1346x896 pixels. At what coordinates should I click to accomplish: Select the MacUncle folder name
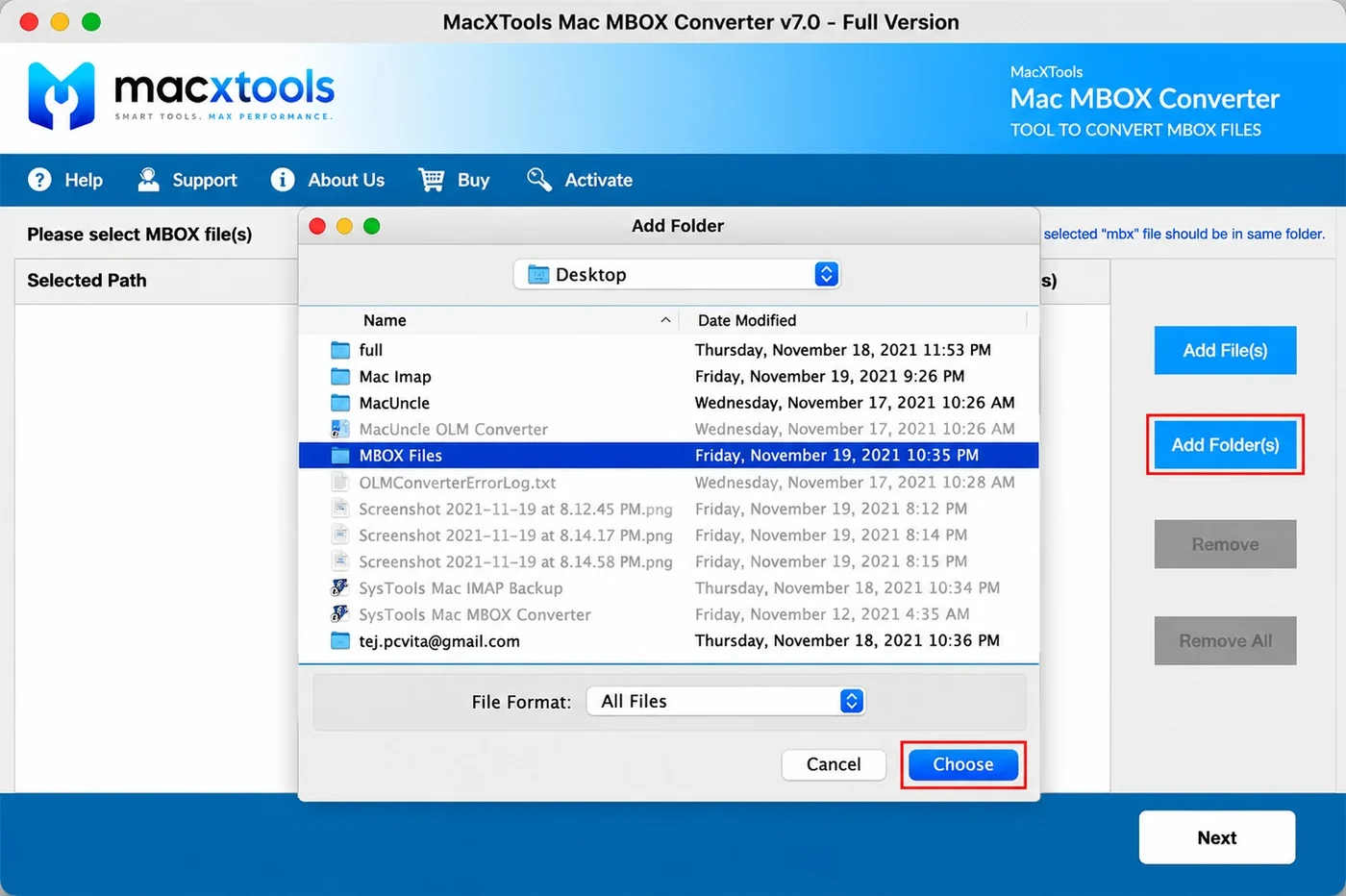[x=394, y=403]
